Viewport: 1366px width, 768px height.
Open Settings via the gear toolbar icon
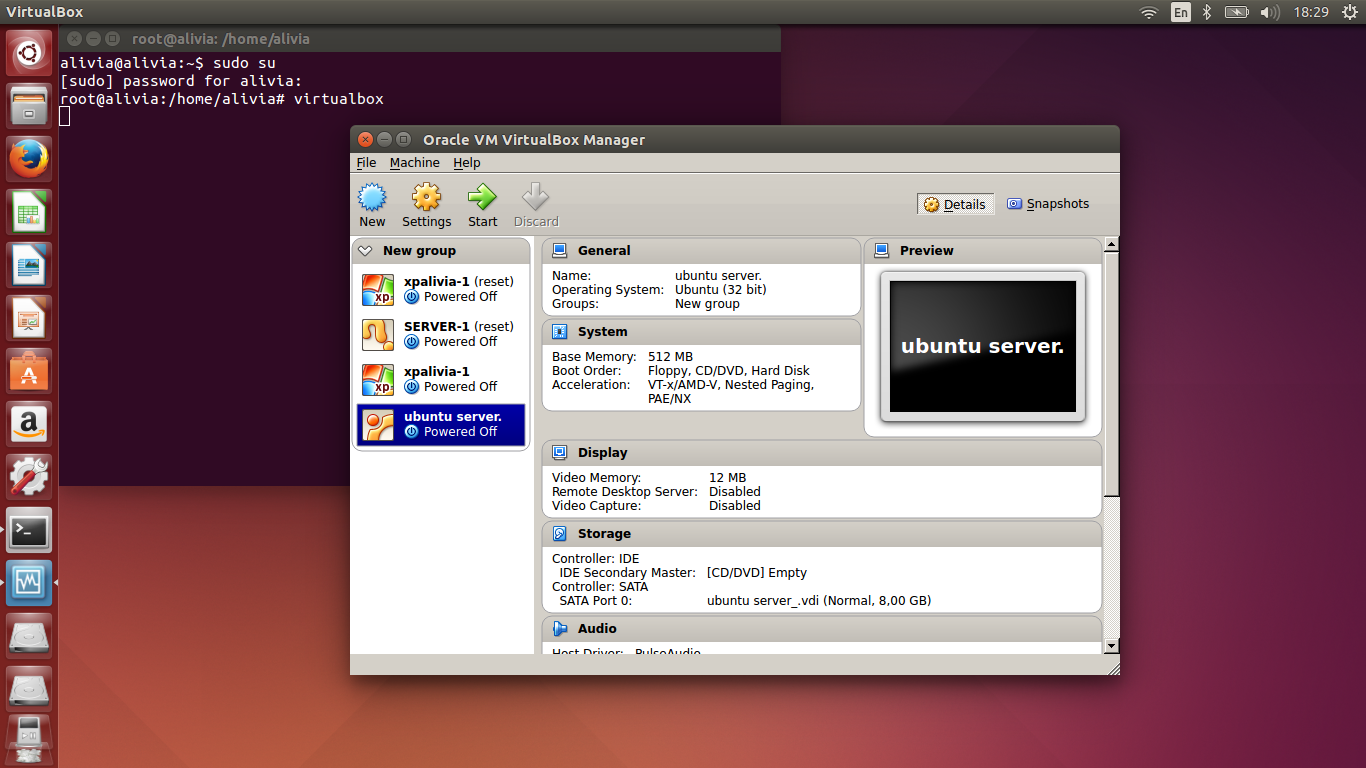[427, 197]
